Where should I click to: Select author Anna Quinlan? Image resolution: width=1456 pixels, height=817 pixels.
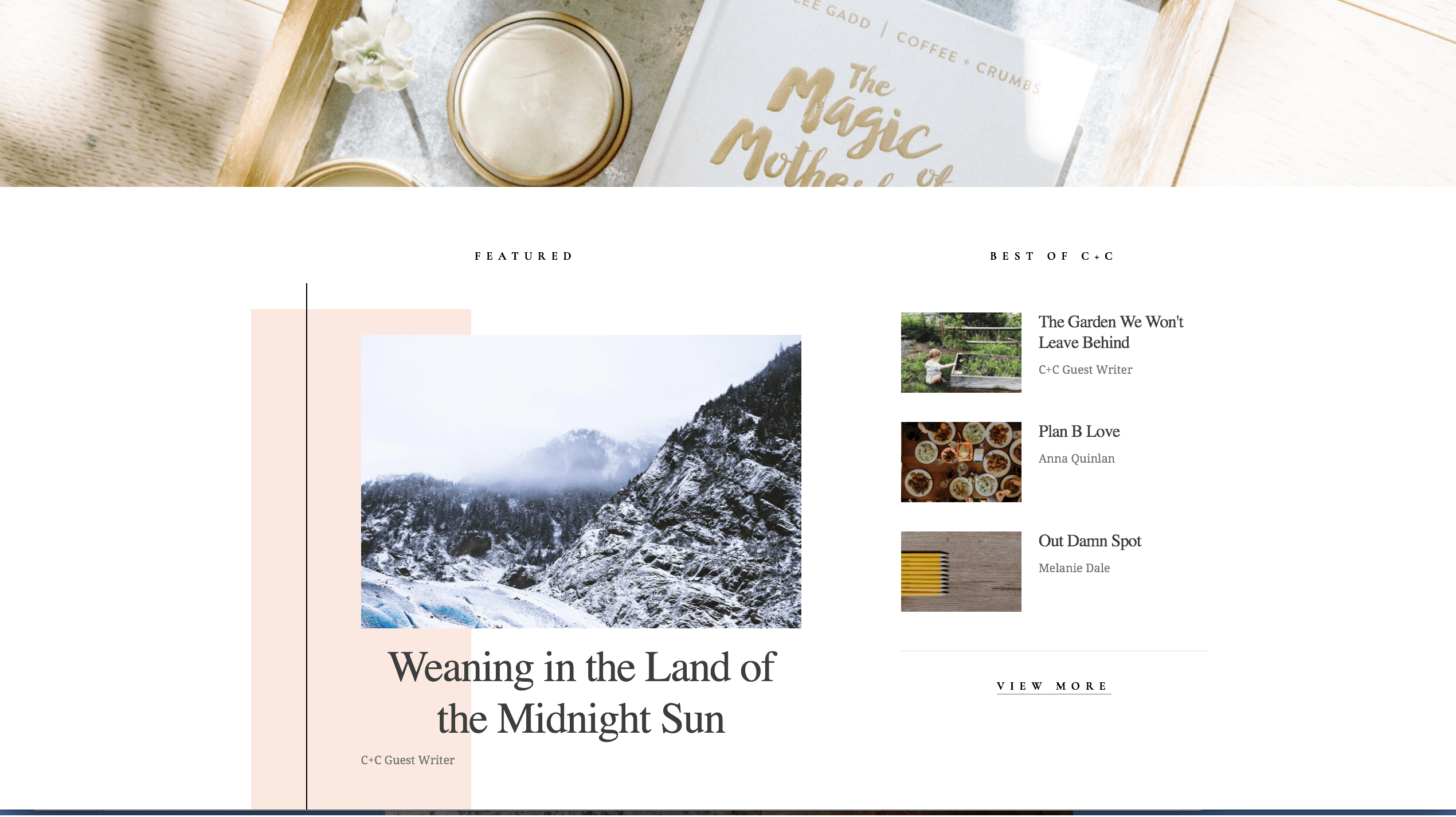[x=1077, y=459]
